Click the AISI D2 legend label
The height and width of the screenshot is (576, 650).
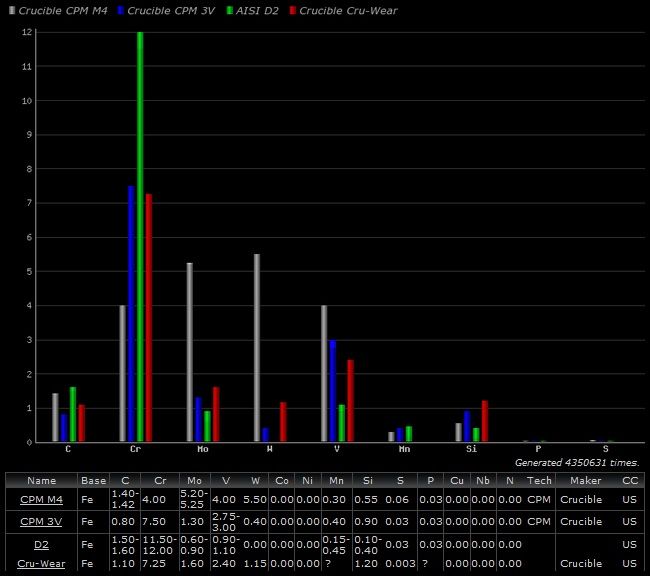(x=257, y=11)
